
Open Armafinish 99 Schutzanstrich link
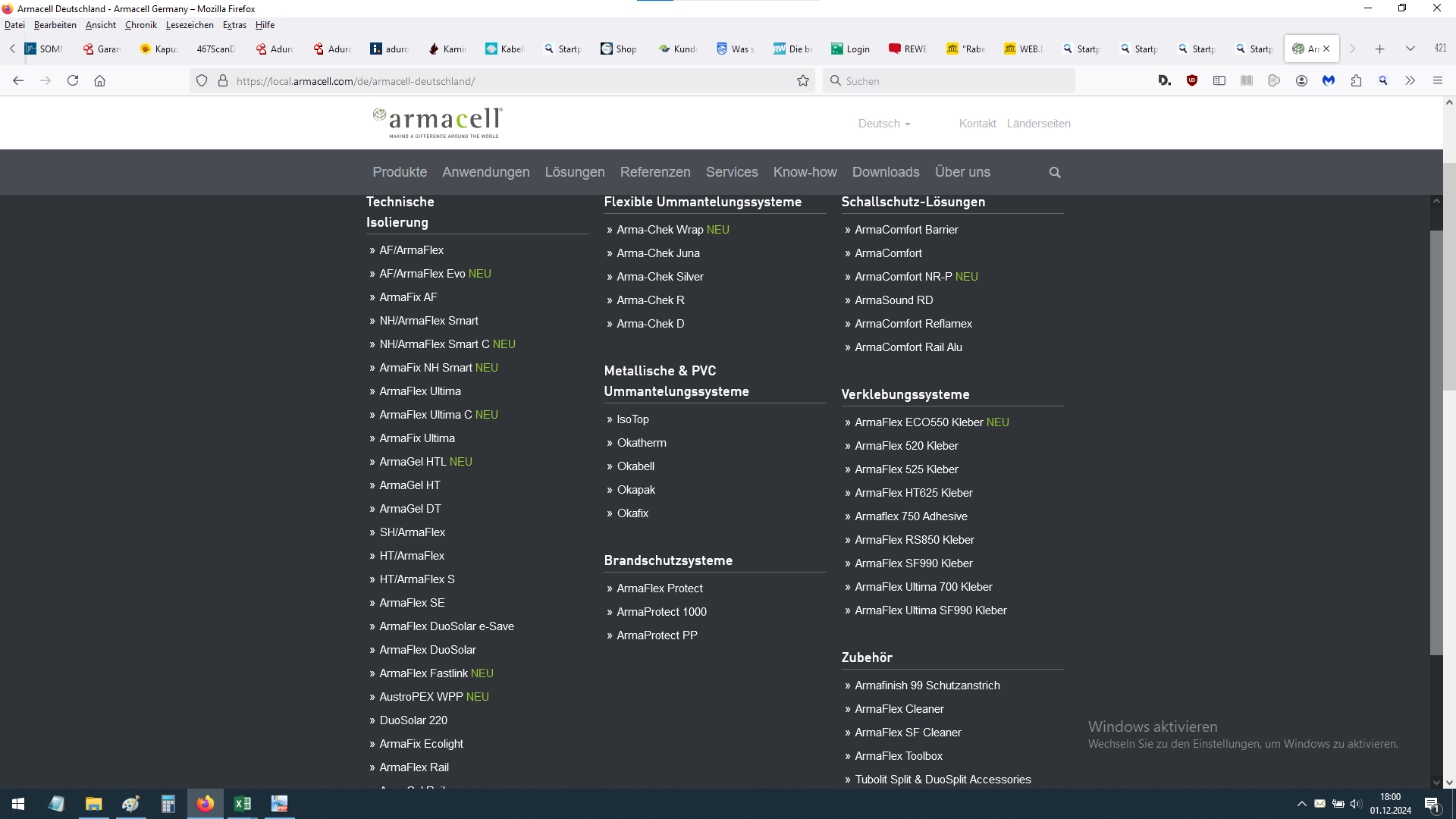[927, 686]
